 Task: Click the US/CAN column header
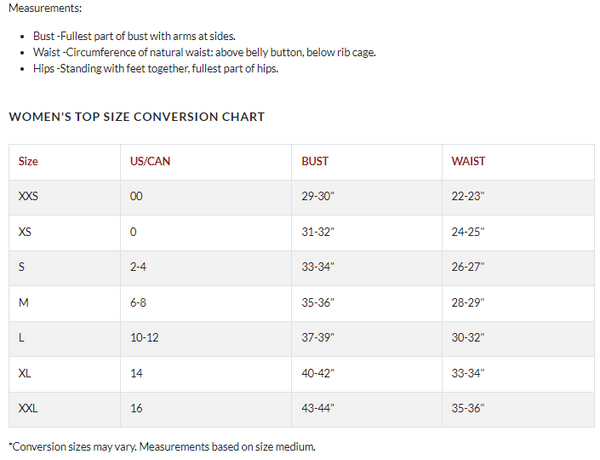click(150, 161)
